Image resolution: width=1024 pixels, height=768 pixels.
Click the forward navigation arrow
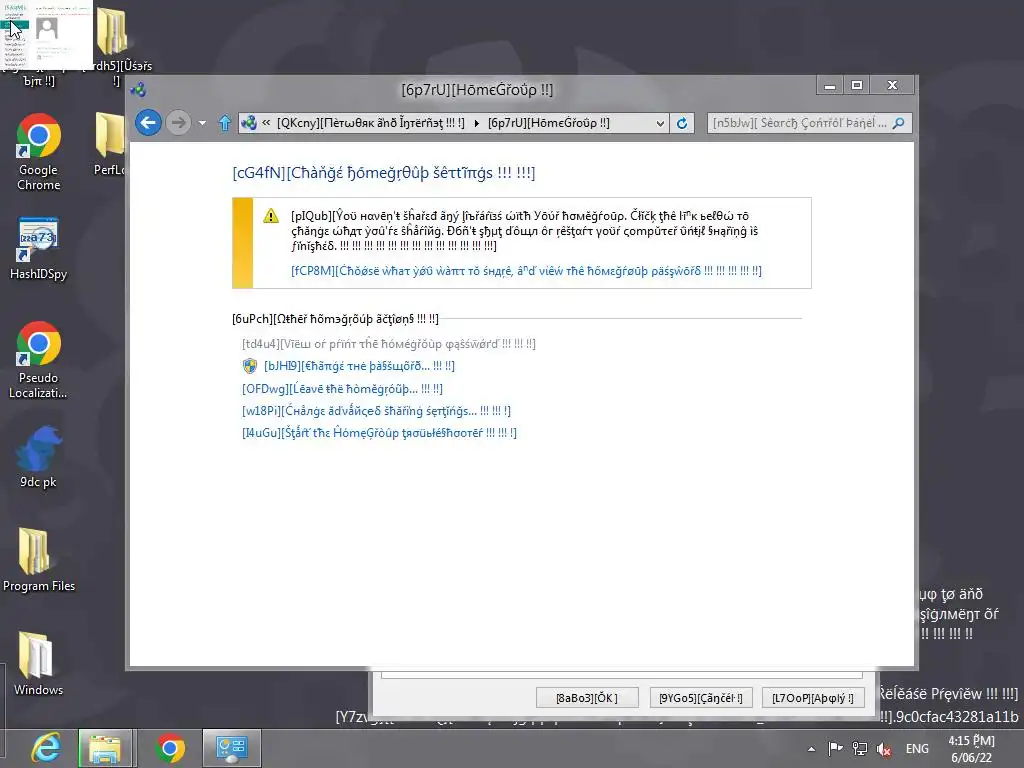coord(178,123)
